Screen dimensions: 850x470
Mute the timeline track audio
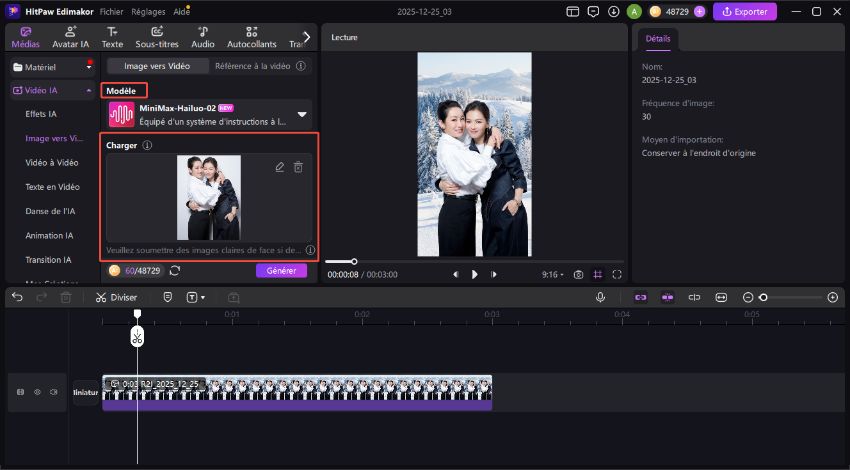[54, 392]
